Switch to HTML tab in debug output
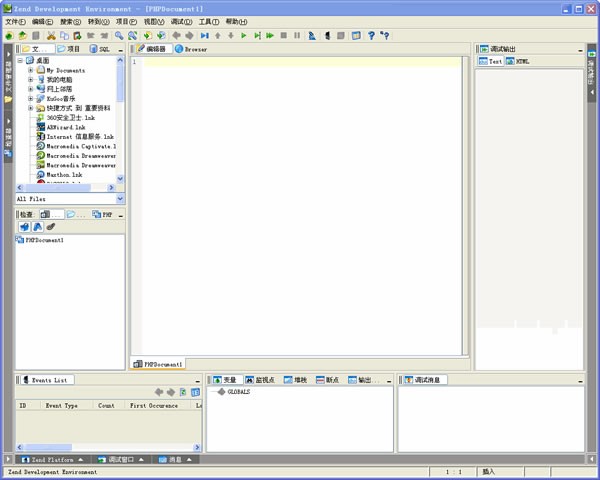 (x=518, y=61)
